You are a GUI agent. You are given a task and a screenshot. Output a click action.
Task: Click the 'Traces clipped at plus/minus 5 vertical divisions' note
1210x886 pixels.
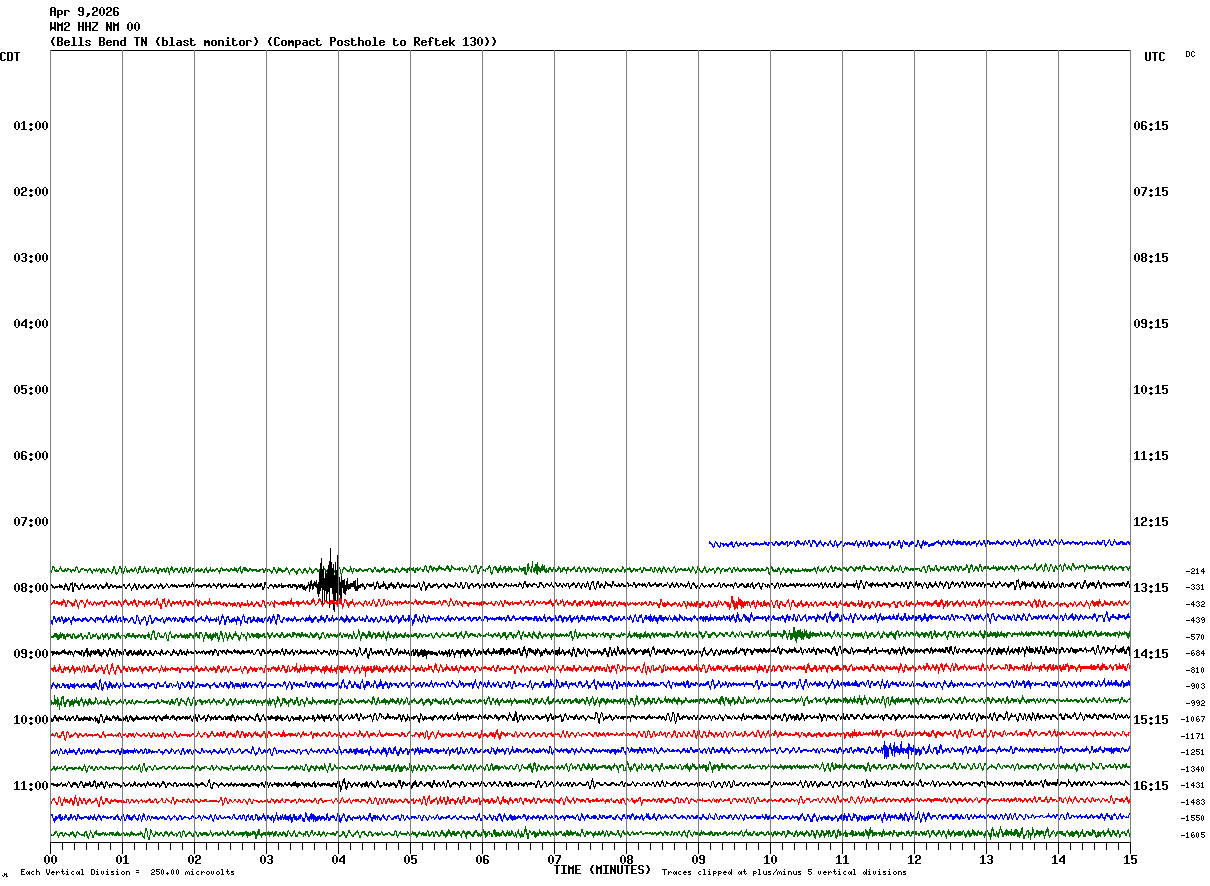point(785,872)
